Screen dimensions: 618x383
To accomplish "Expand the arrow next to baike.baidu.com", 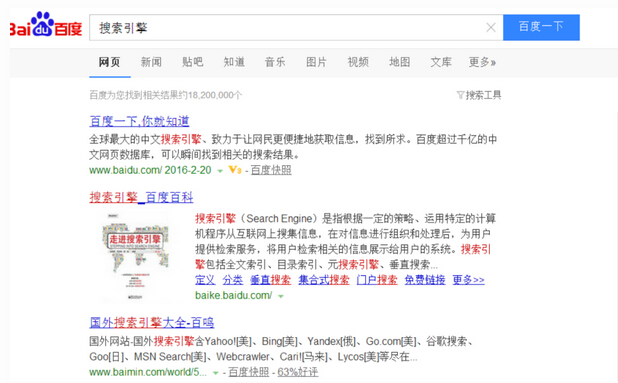I will 281,296.
